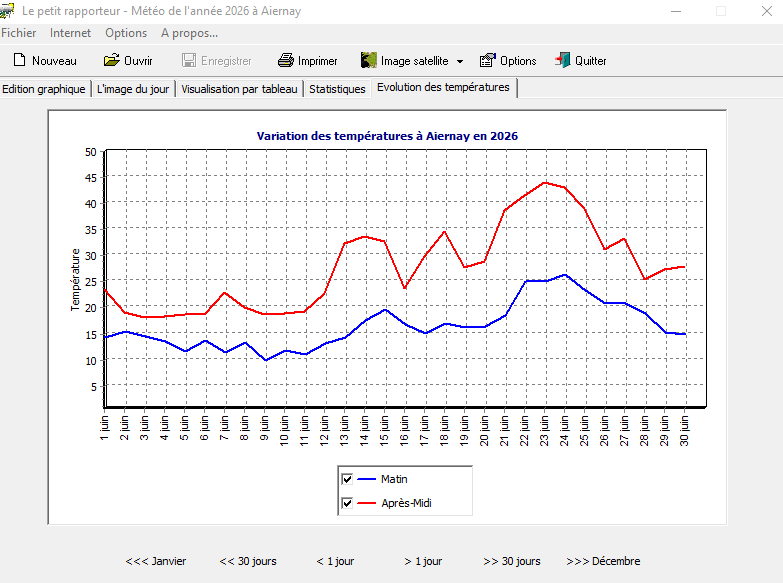Click the Image satellite icon
The image size is (783, 583).
click(x=369, y=60)
